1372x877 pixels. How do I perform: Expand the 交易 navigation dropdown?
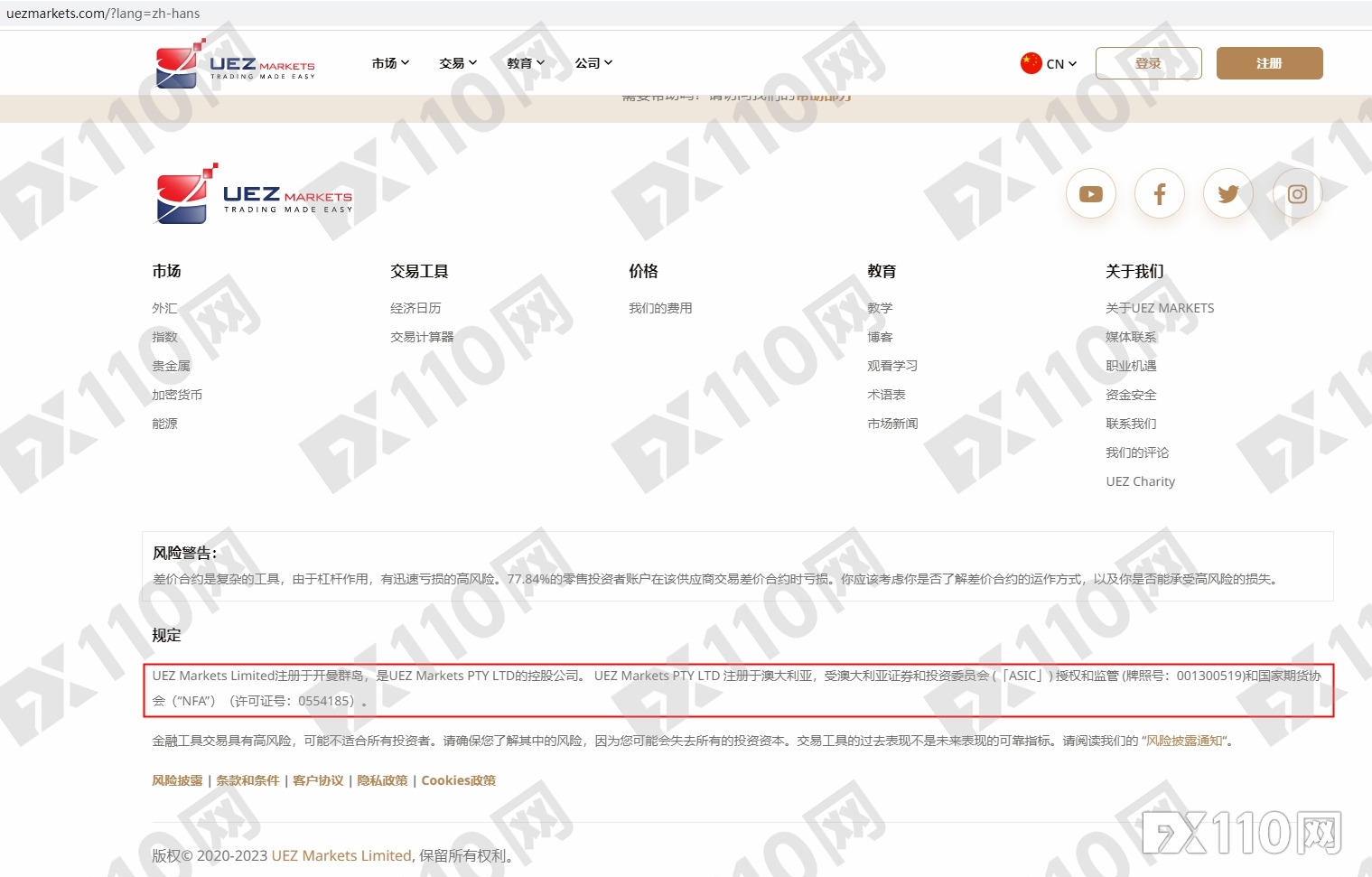[x=458, y=63]
